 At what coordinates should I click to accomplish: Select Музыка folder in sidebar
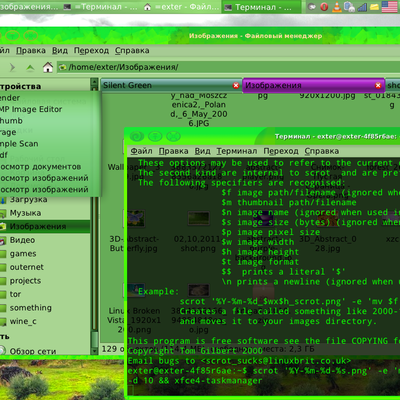click(x=25, y=213)
